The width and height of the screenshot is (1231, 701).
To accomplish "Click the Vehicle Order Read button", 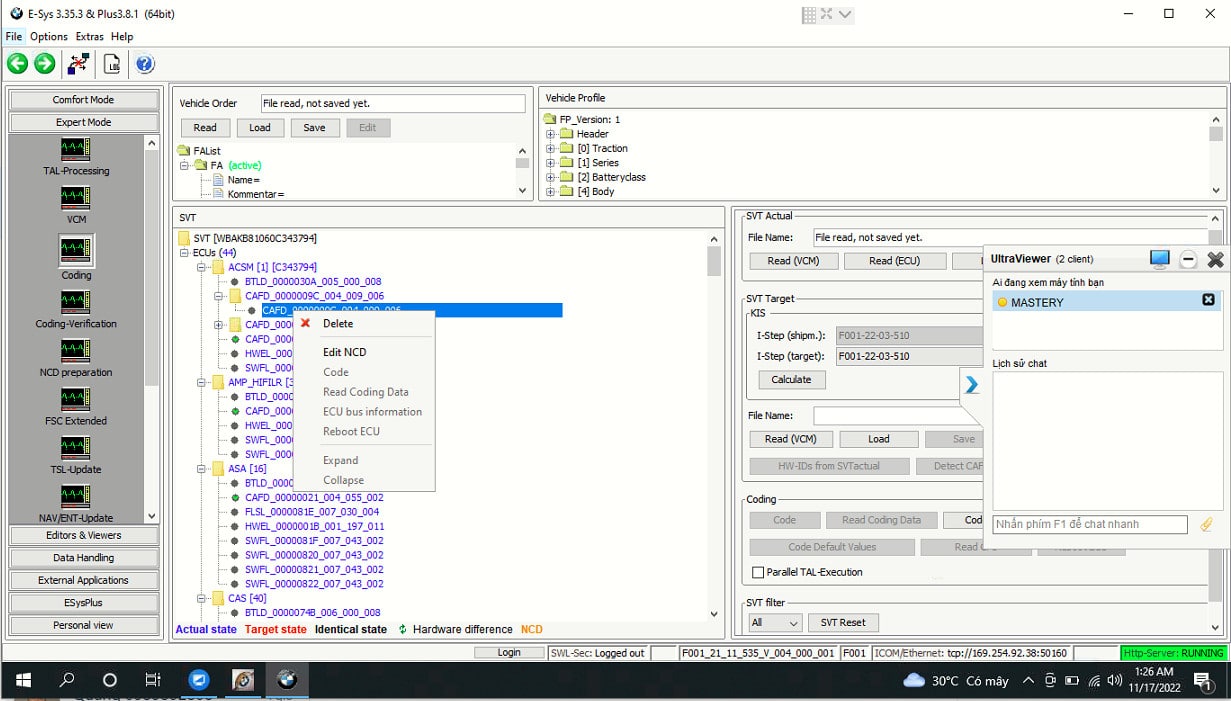I will [205, 128].
